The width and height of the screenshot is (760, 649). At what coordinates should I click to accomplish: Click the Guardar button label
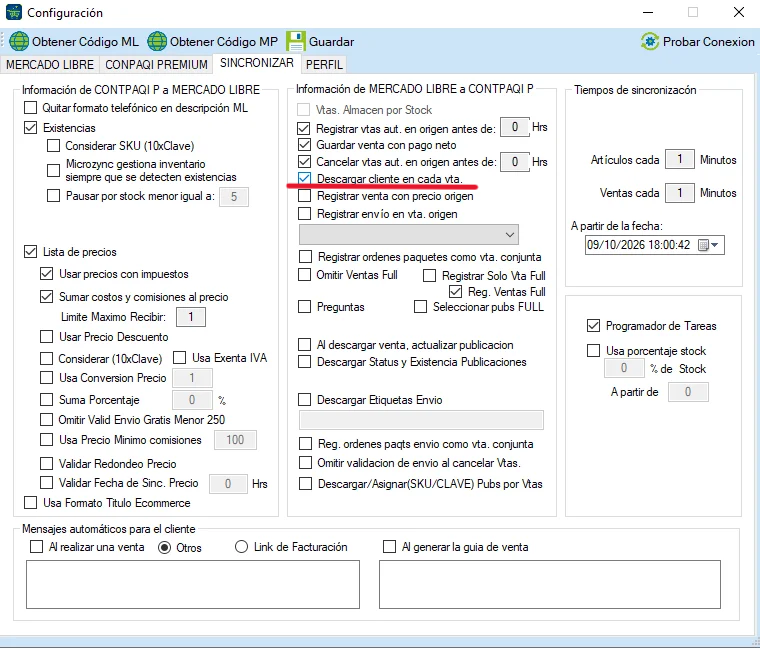[x=332, y=42]
